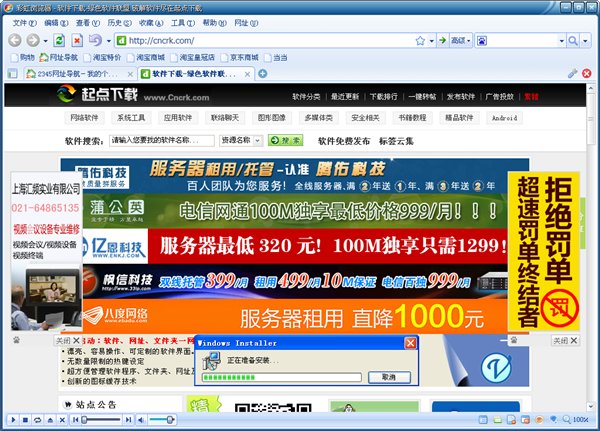Image resolution: width=600 pixels, height=431 pixels.
Task: Click the 取消 button in Windows Installer
Action: (x=389, y=377)
